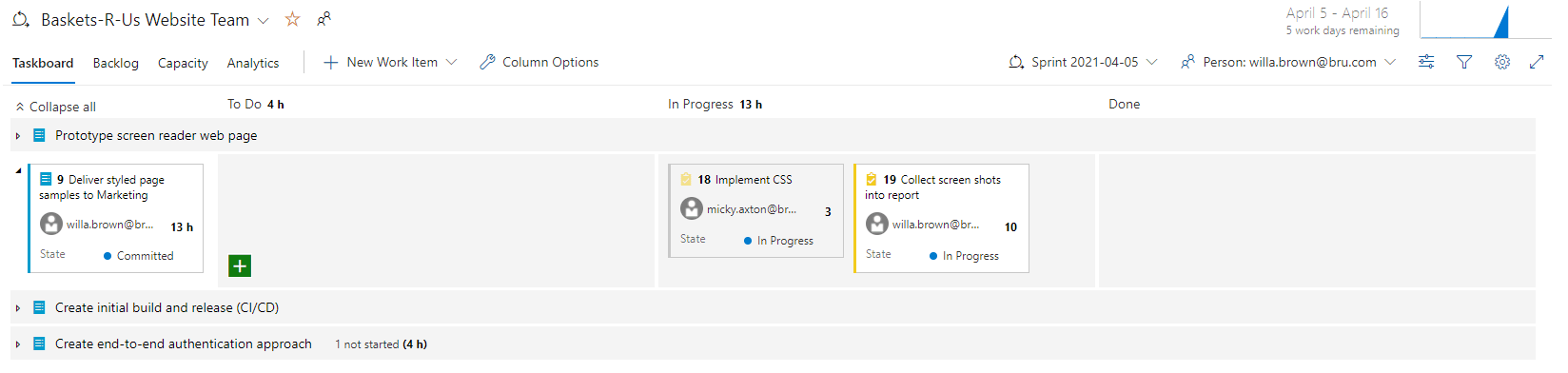The height and width of the screenshot is (373, 1568).
Task: Open the Person filter dropdown
Action: click(1288, 62)
